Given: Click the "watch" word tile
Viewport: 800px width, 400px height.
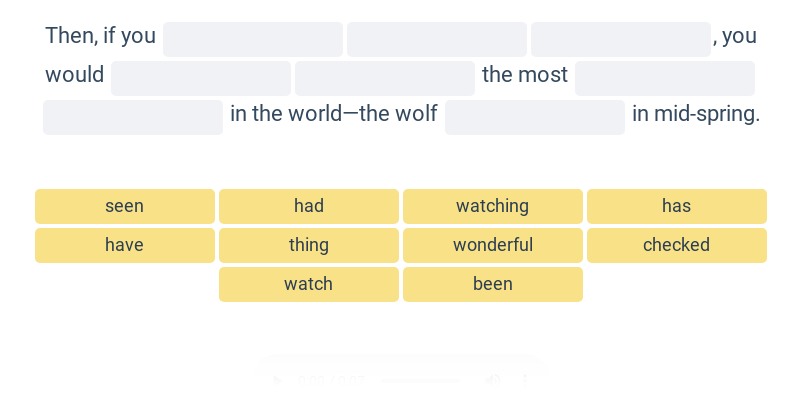Looking at the screenshot, I should point(309,284).
